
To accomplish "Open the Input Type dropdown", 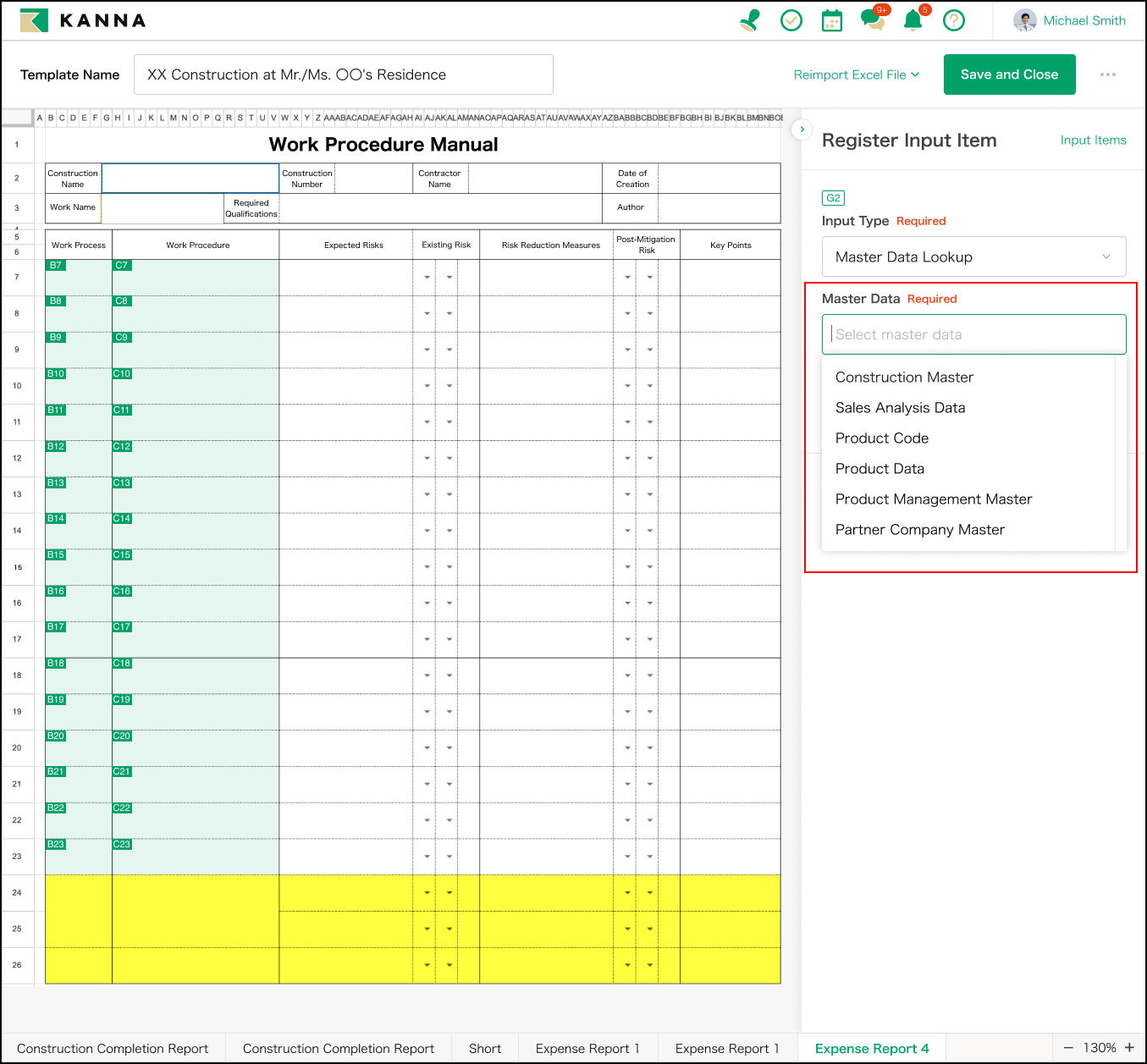I will [x=973, y=256].
